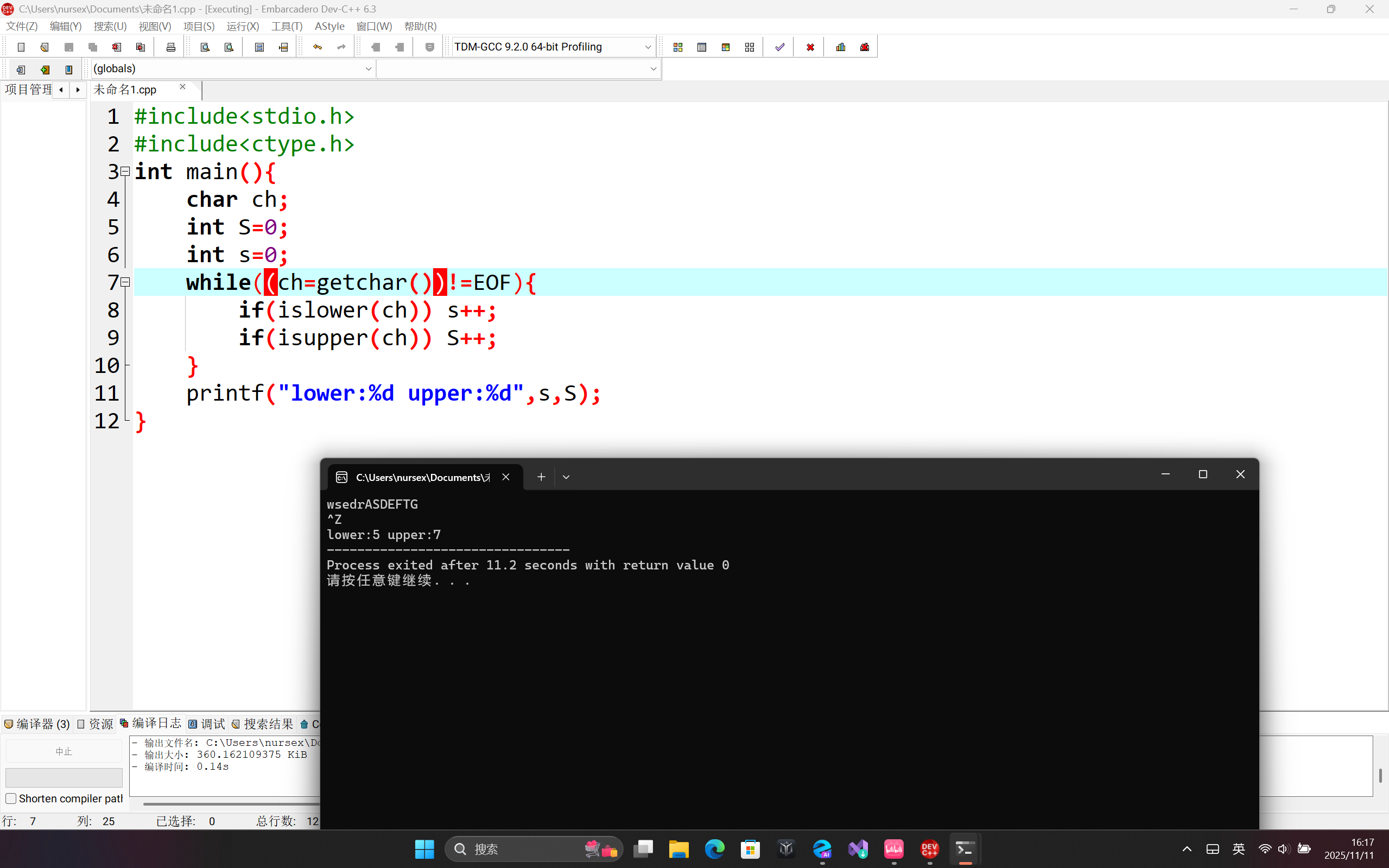
Task: Click the Profile analysis bar chart icon
Action: (841, 47)
